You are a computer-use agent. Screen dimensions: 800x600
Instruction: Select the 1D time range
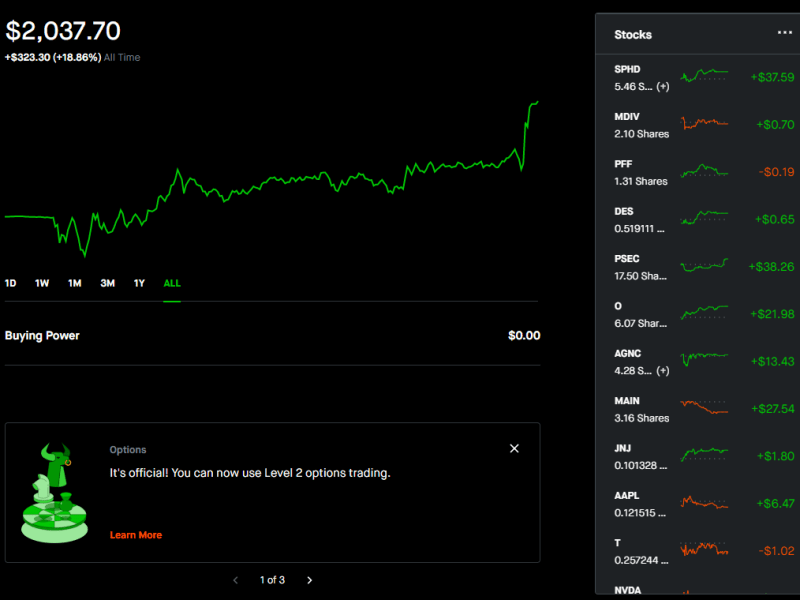(x=11, y=283)
